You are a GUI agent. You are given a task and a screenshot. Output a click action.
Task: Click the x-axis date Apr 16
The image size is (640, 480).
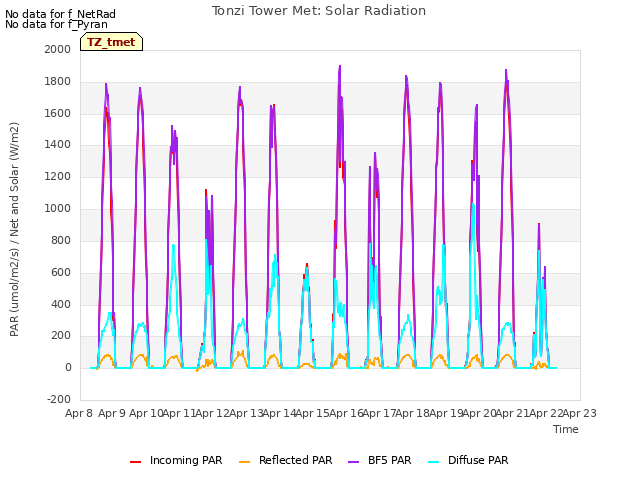click(346, 413)
